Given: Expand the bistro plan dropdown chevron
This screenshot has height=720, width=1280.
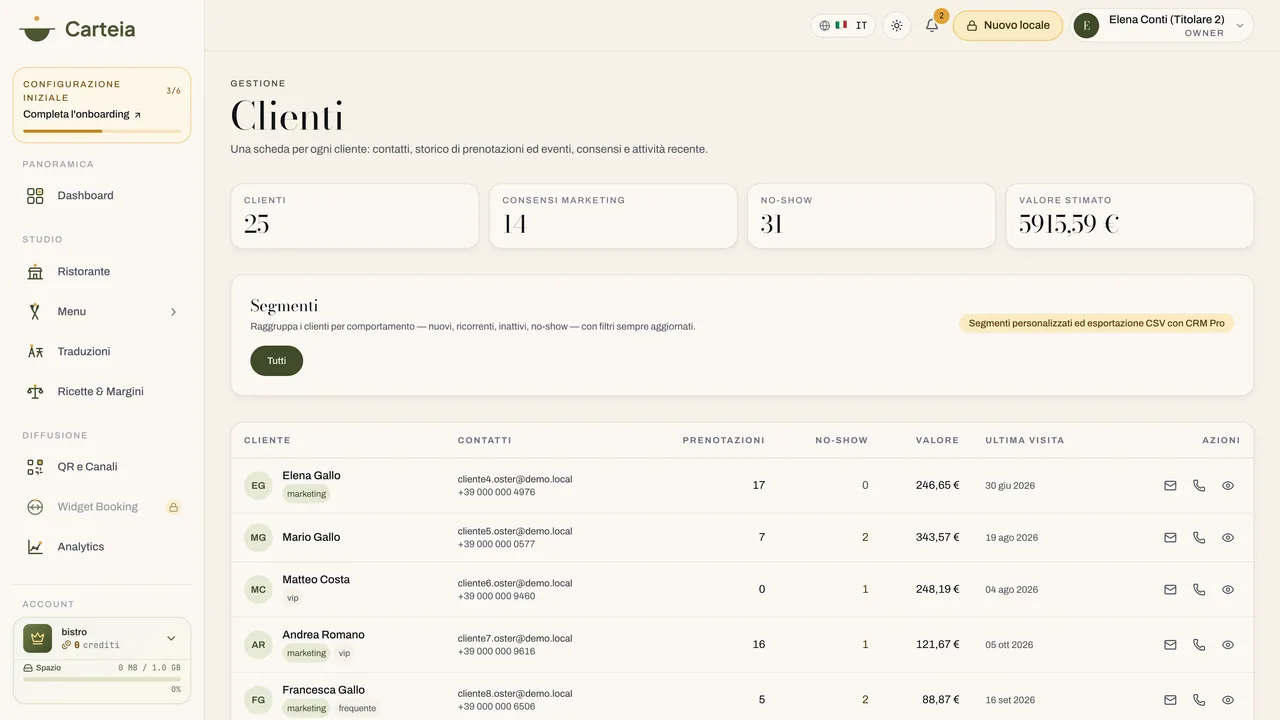Looking at the screenshot, I should click(171, 638).
